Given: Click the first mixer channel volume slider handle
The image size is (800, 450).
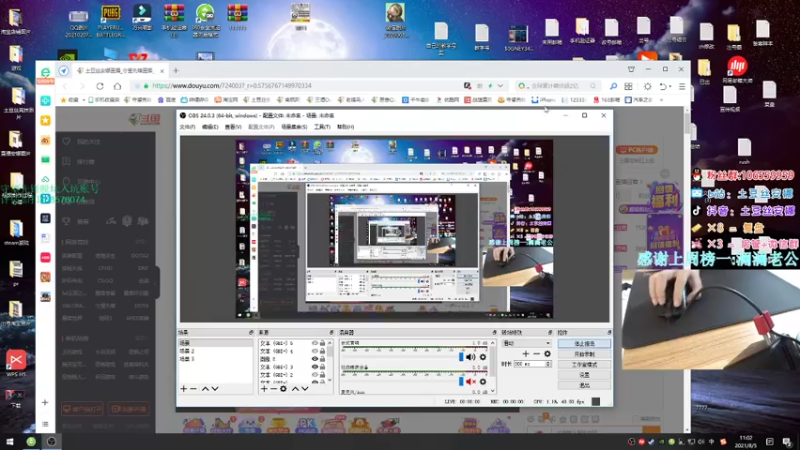Looking at the screenshot, I should (462, 357).
